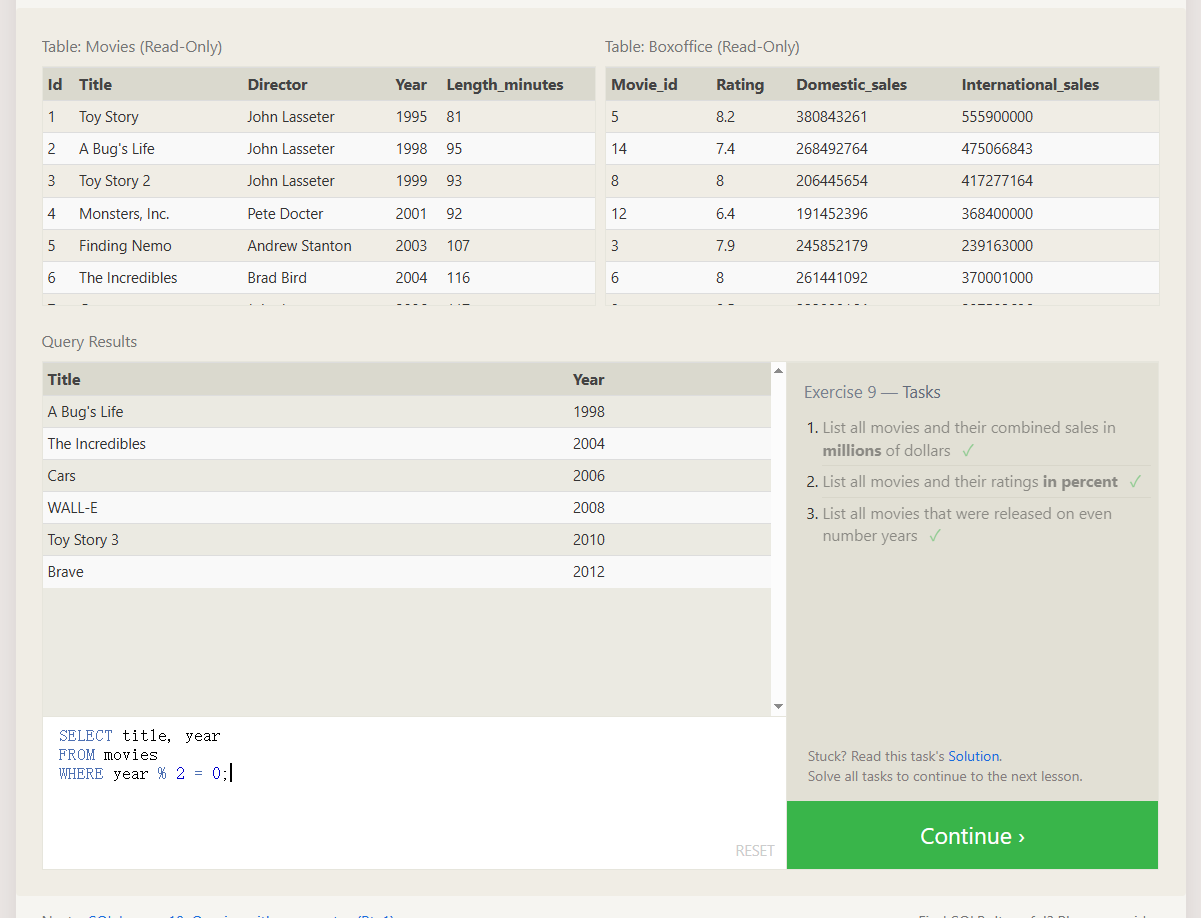
Task: Click Toy Story title in Movies table
Action: pyautogui.click(x=109, y=117)
